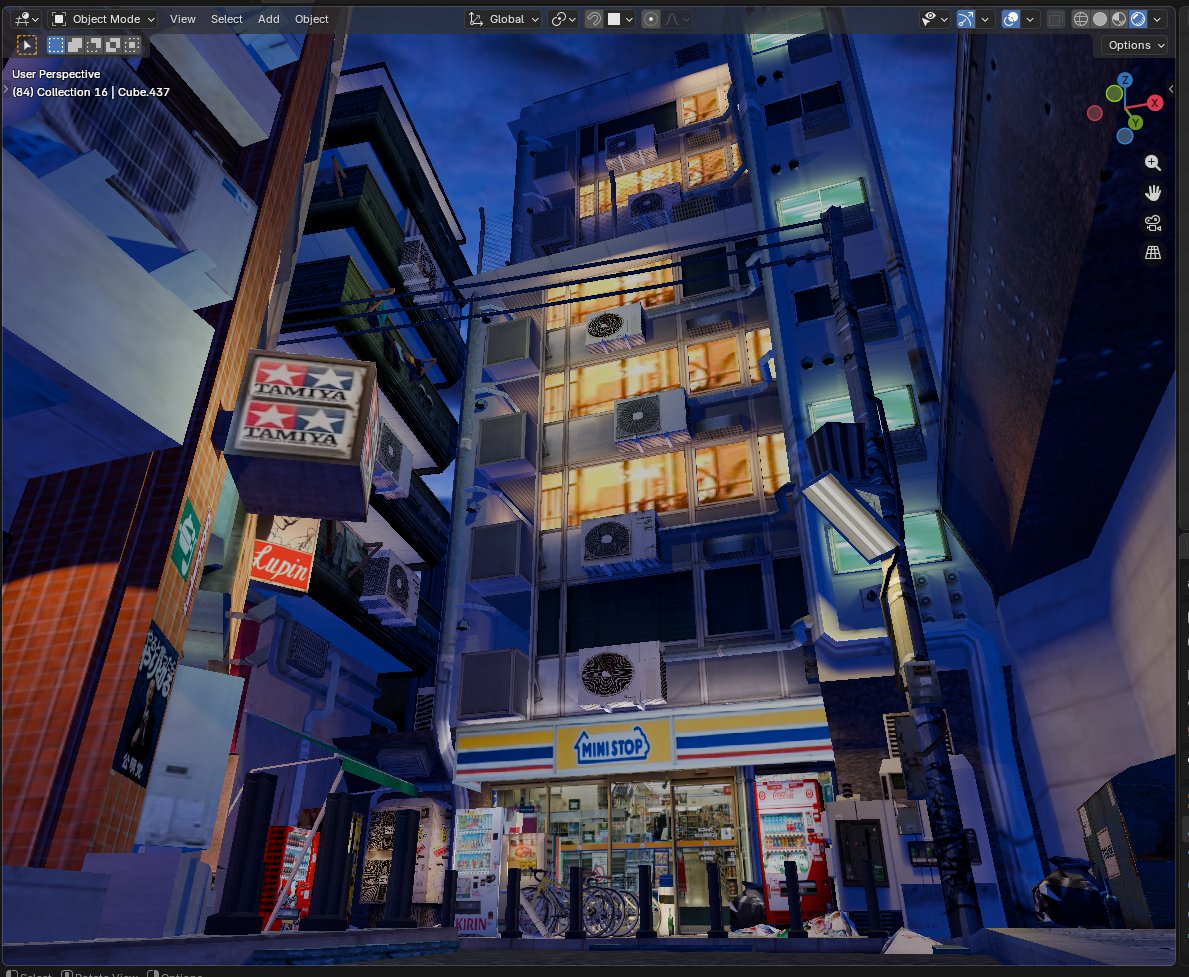This screenshot has width=1189, height=977.
Task: Select the KIRIN vending machine
Action: click(x=476, y=872)
